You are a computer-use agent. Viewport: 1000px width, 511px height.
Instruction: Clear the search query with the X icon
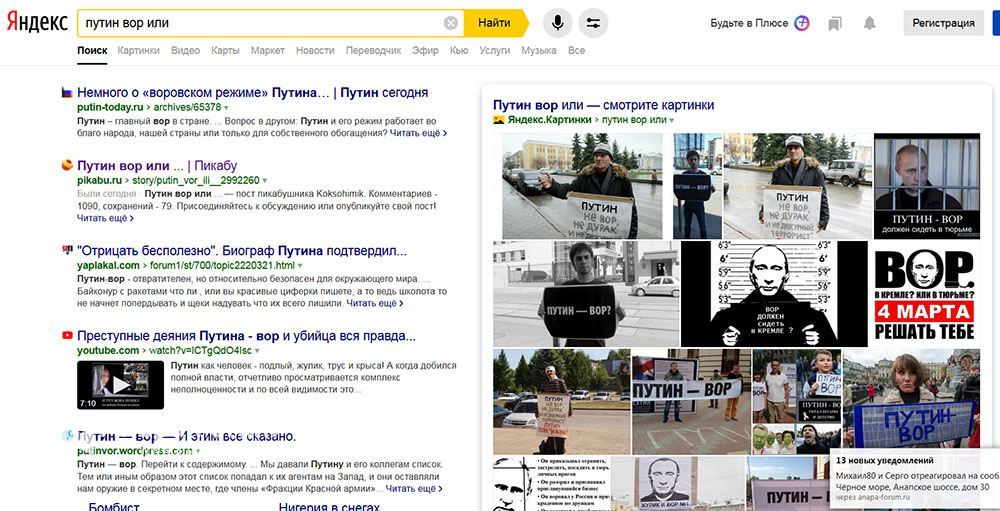(450, 24)
